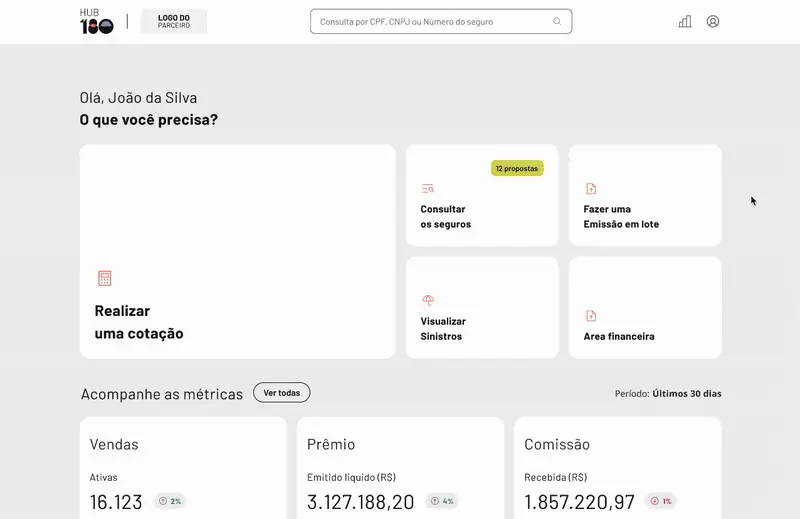Viewport: 800px width, 519px height.
Task: Open the bar chart metrics icon
Action: [x=685, y=21]
